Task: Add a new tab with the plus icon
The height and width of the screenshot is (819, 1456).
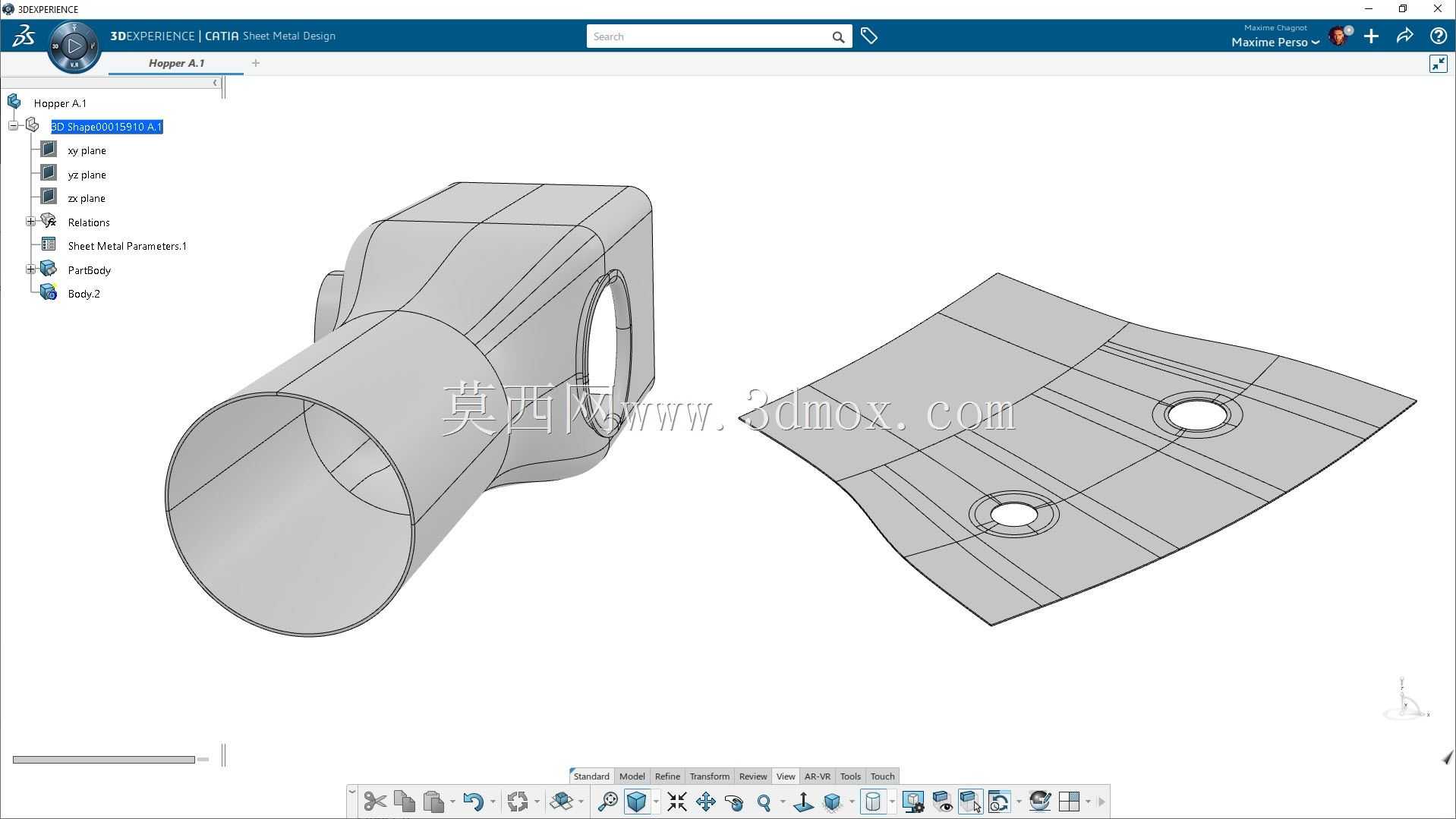Action: click(256, 63)
